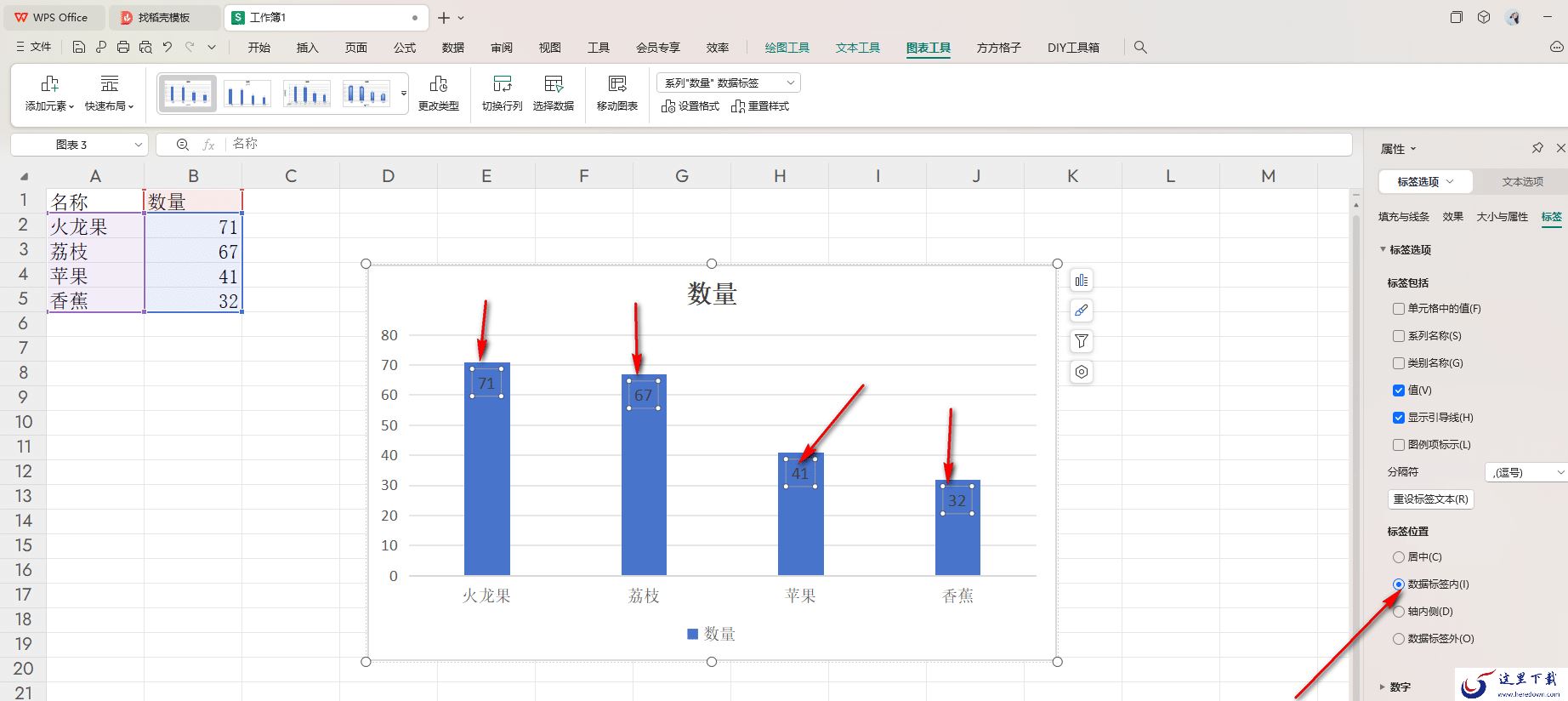Check 图例项标示 checkbox

click(1399, 445)
